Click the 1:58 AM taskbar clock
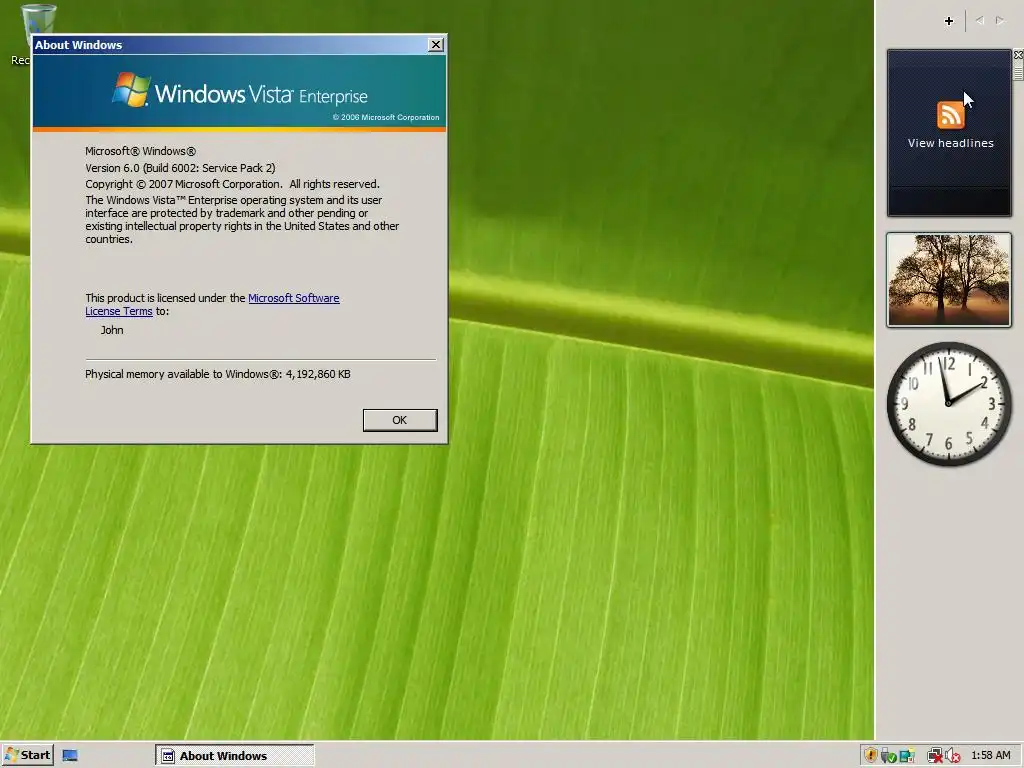1024x768 pixels. coord(990,756)
